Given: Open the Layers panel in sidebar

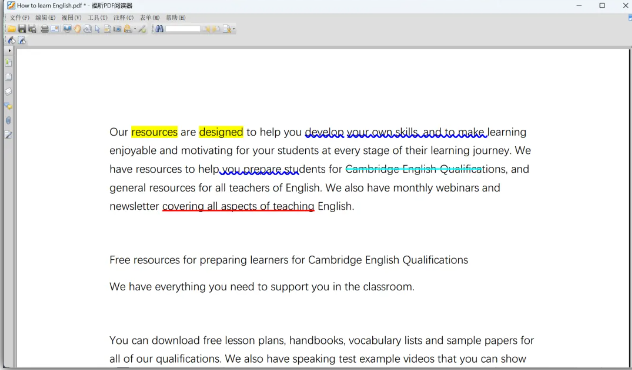Looking at the screenshot, I should [8, 91].
